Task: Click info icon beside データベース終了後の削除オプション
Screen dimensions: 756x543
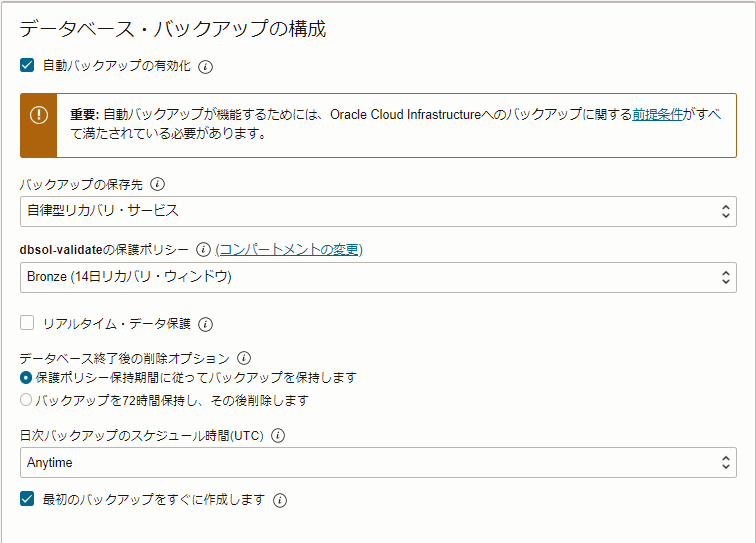Action: tap(244, 358)
